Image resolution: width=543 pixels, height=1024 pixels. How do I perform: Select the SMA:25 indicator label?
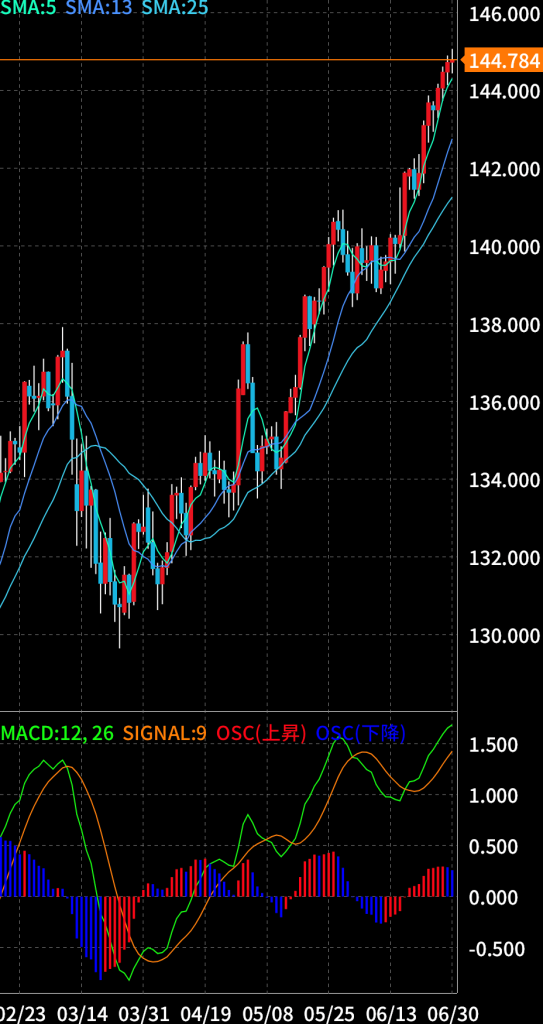(x=174, y=8)
